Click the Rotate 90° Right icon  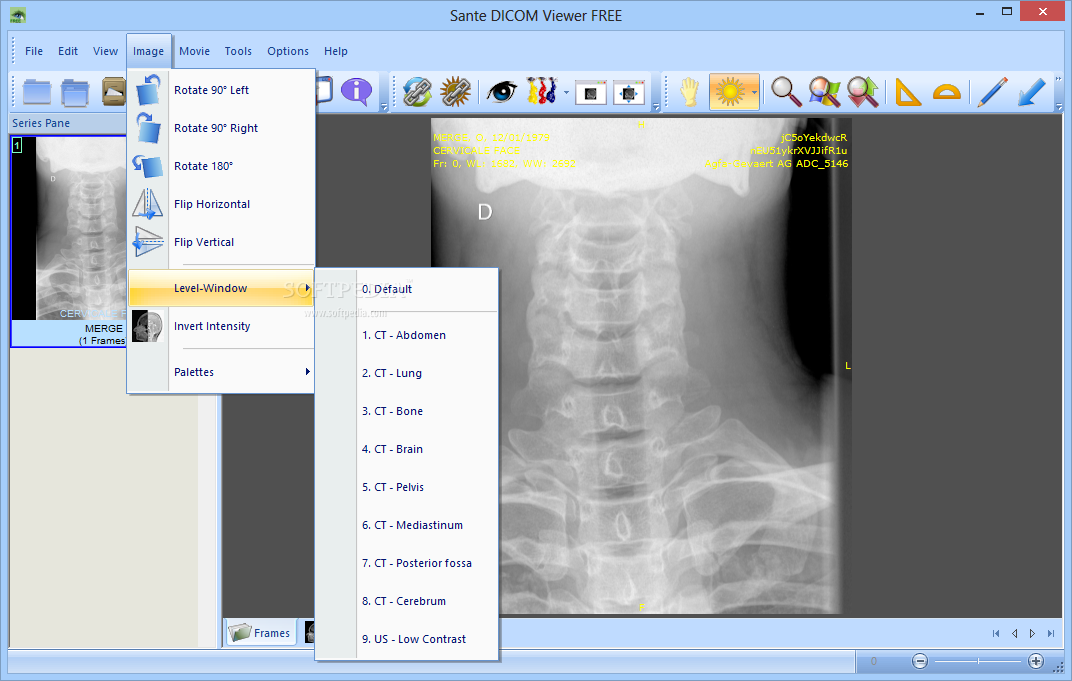(x=148, y=128)
